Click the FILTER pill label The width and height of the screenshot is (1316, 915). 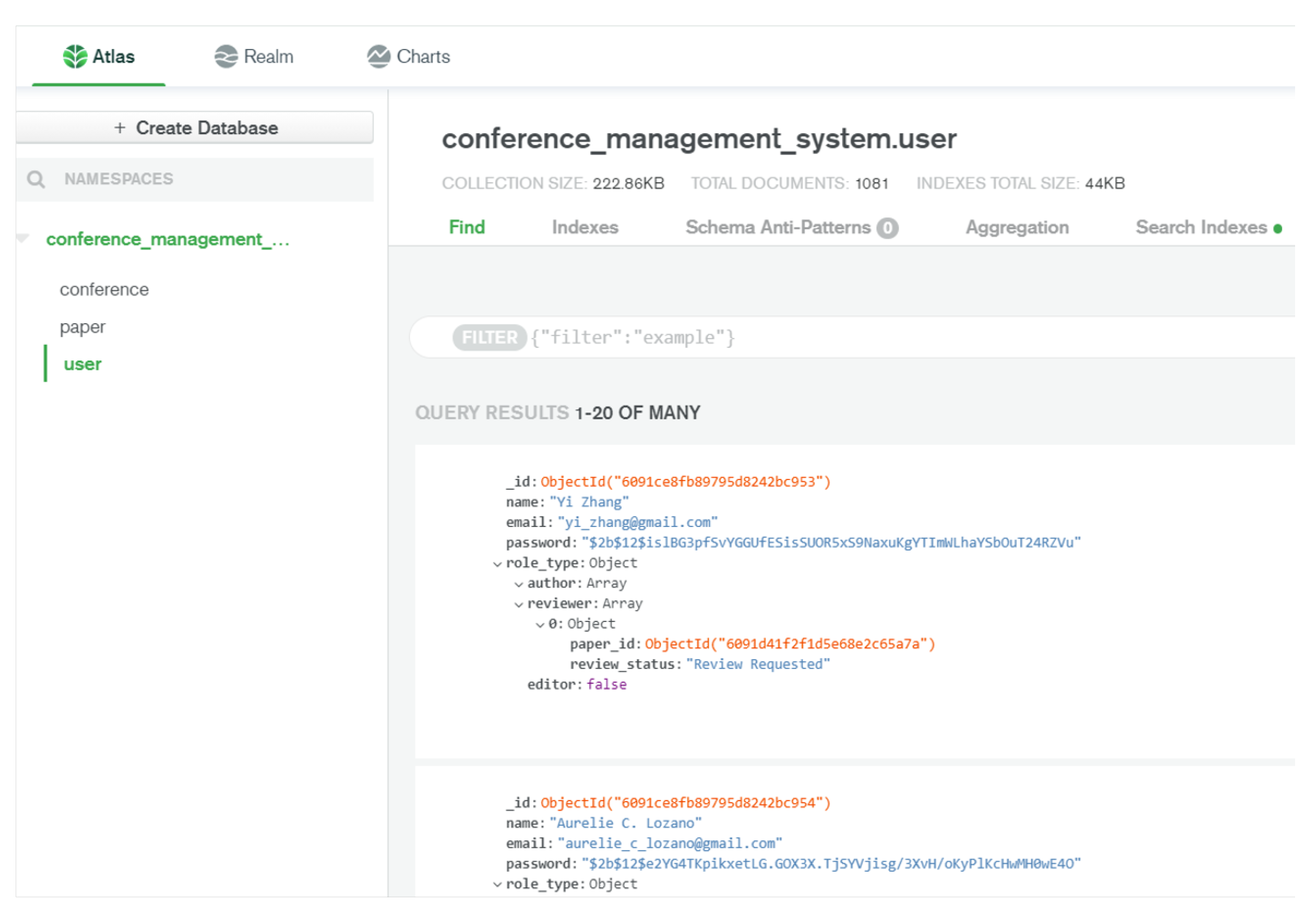pos(490,337)
